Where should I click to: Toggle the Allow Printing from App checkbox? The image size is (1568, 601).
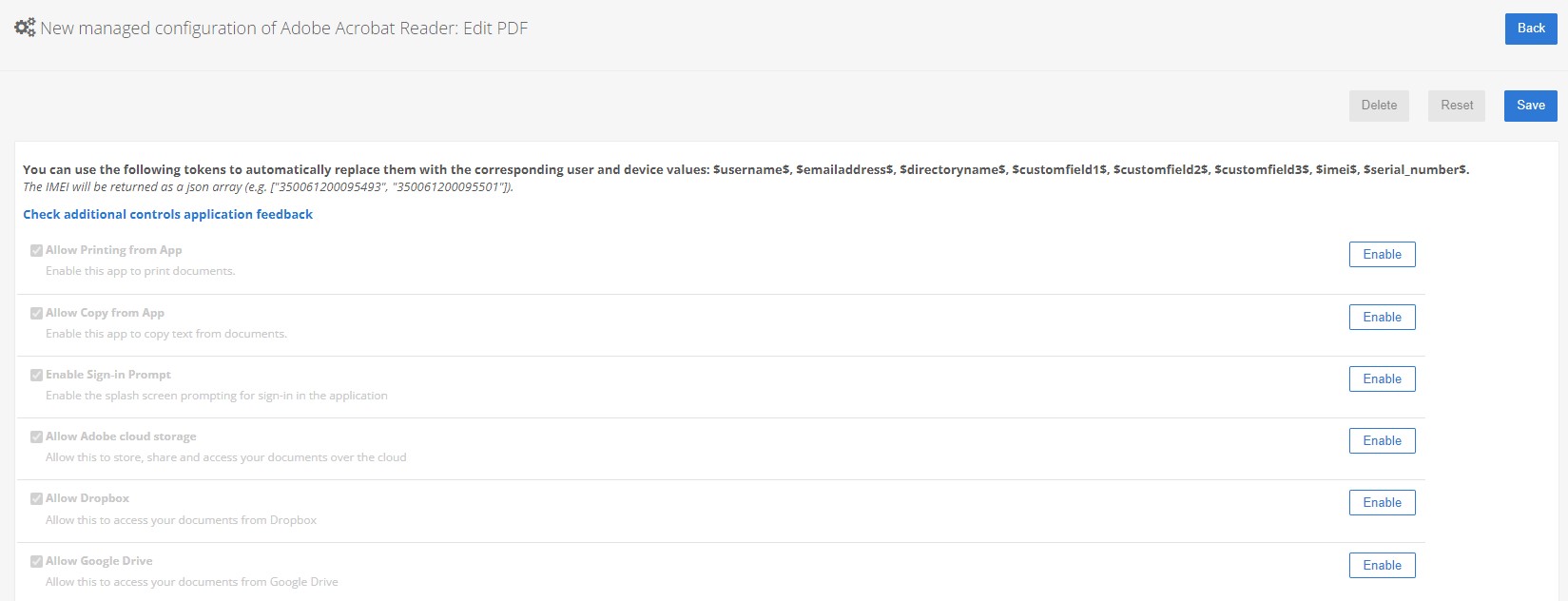pos(36,250)
